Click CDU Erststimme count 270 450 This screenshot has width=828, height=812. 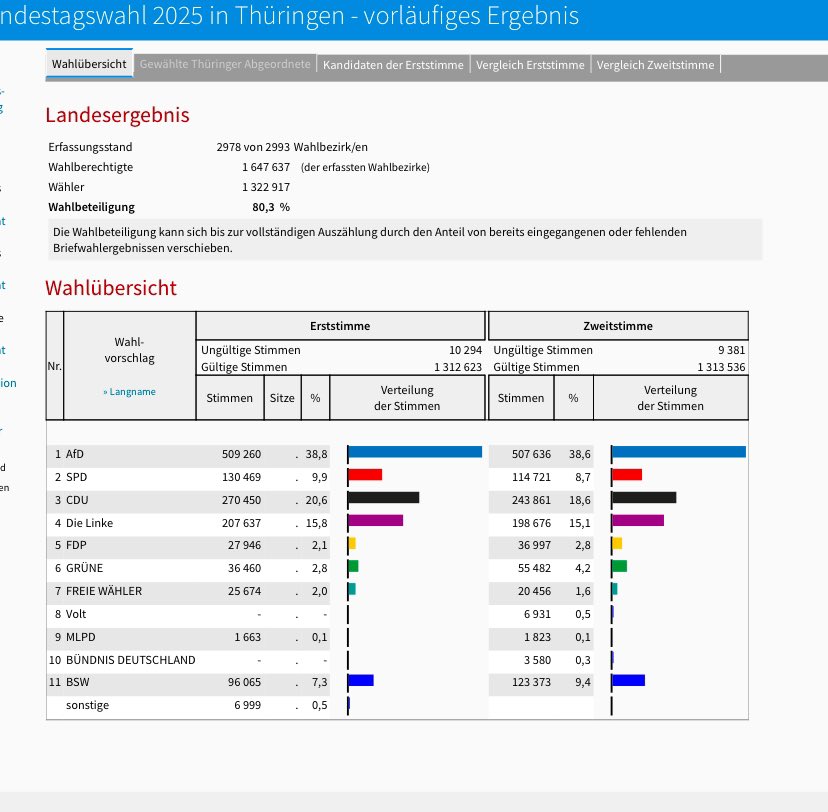(x=241, y=500)
